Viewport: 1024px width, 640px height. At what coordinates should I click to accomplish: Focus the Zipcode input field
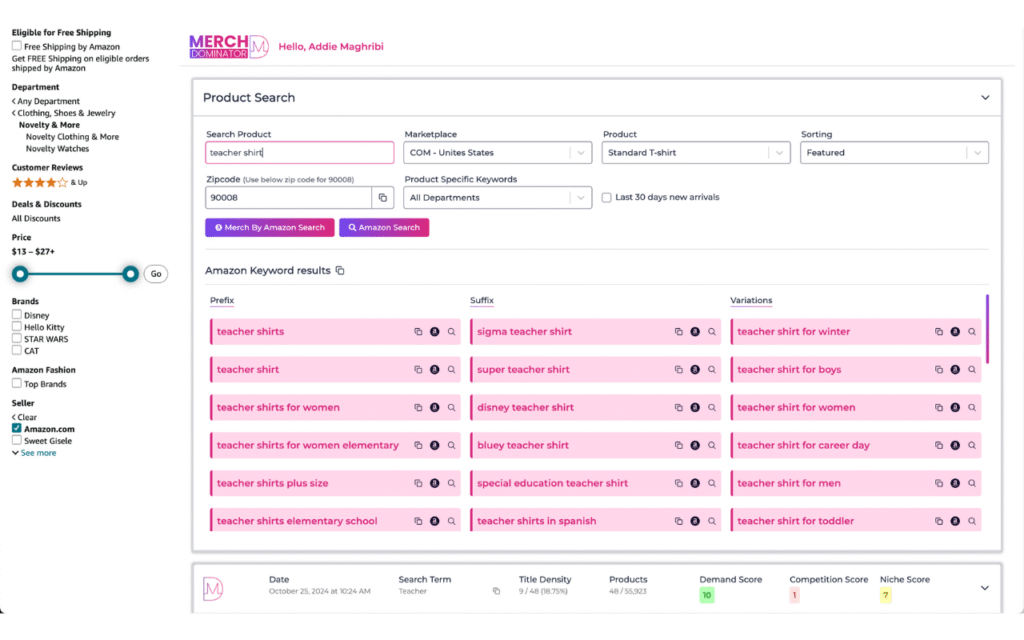(x=288, y=197)
